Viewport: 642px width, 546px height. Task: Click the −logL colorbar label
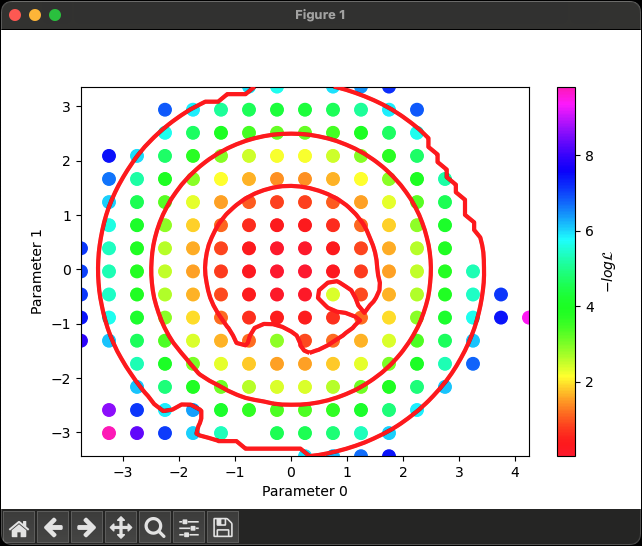[608, 272]
